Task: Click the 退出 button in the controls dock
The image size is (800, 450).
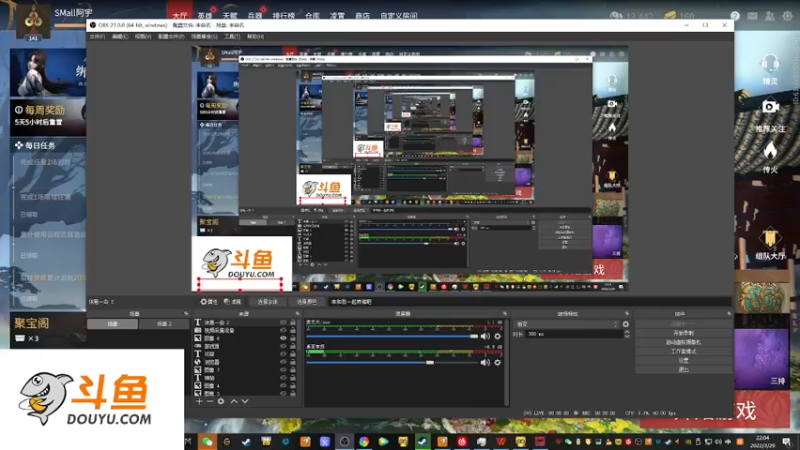Action: coord(683,369)
